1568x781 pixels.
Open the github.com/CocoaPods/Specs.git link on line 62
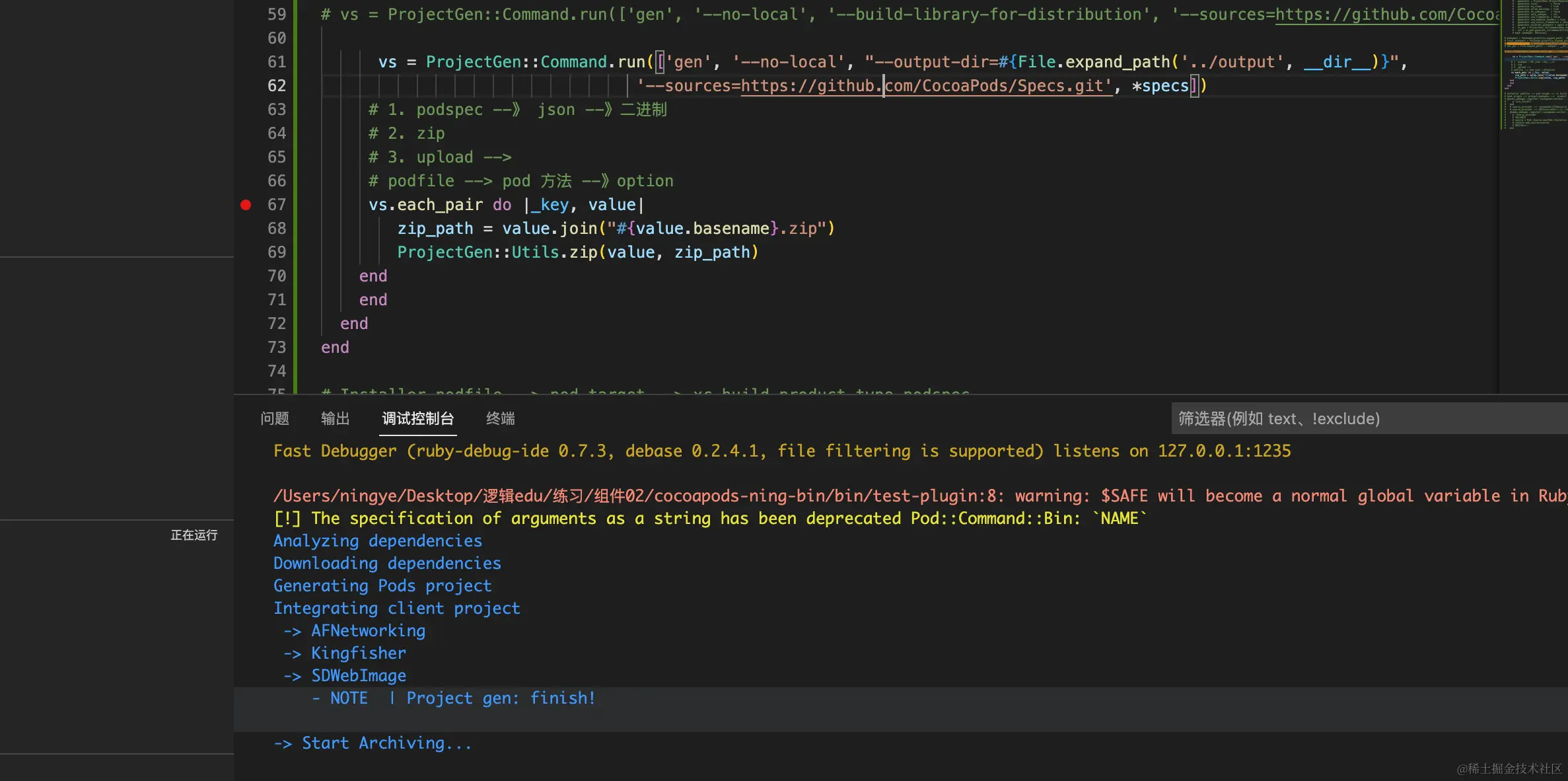(925, 86)
